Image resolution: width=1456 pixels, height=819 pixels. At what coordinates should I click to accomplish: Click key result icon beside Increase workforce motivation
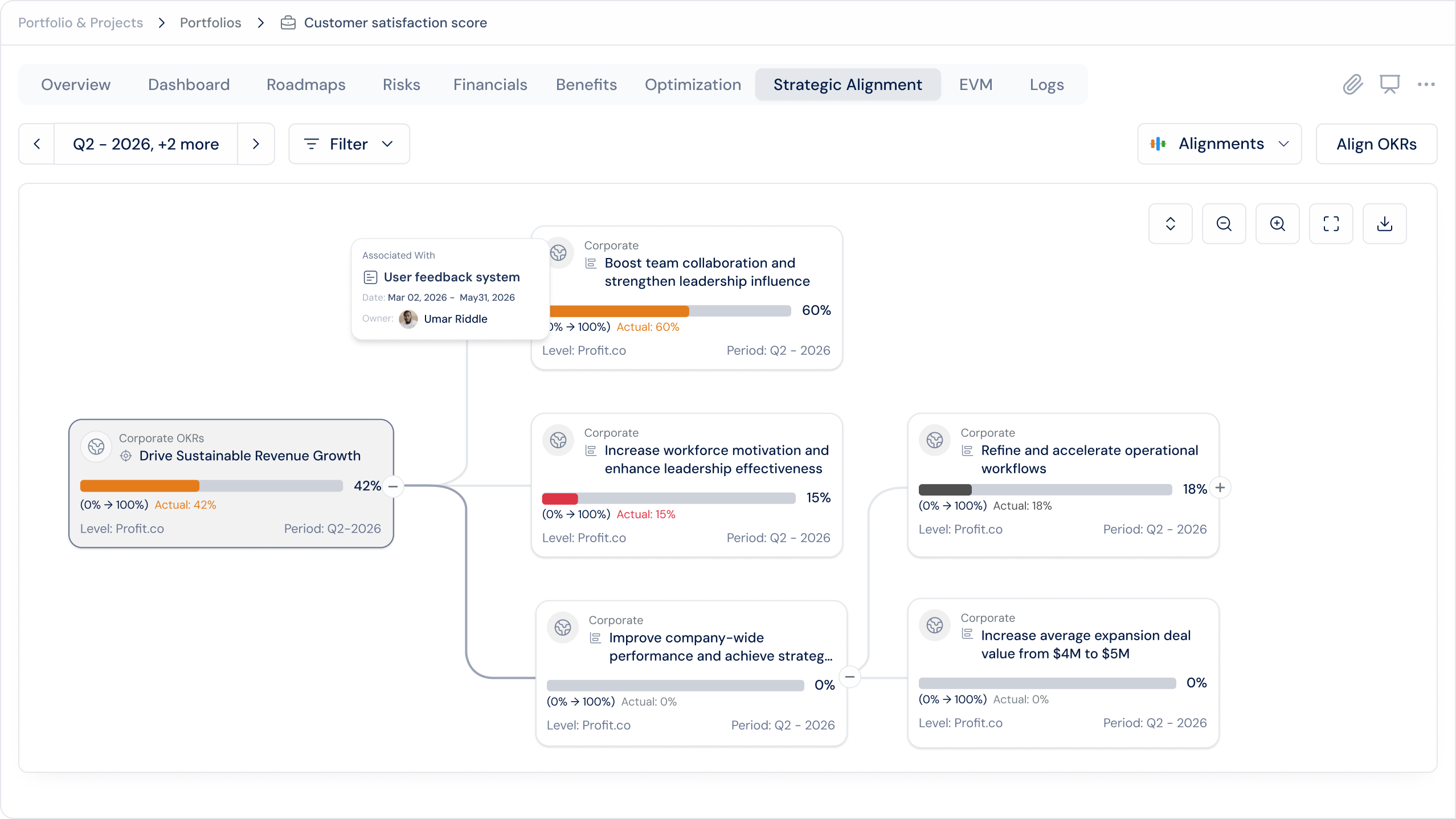591,451
